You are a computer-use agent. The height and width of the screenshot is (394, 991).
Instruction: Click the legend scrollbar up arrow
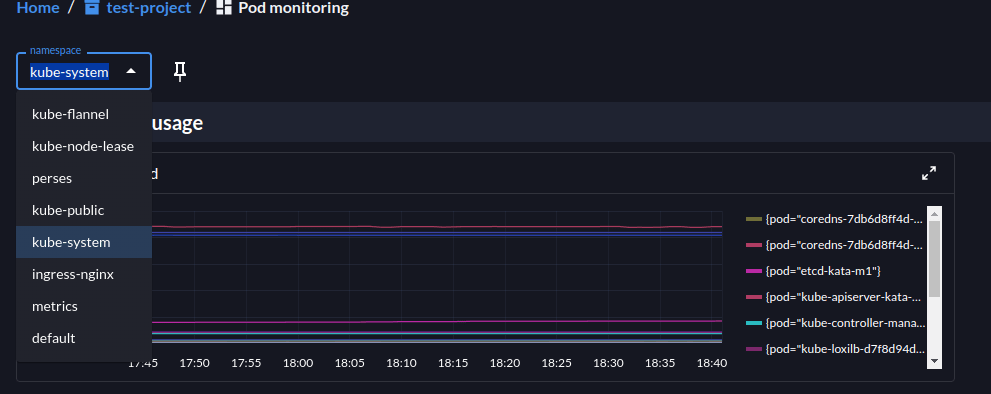(935, 214)
